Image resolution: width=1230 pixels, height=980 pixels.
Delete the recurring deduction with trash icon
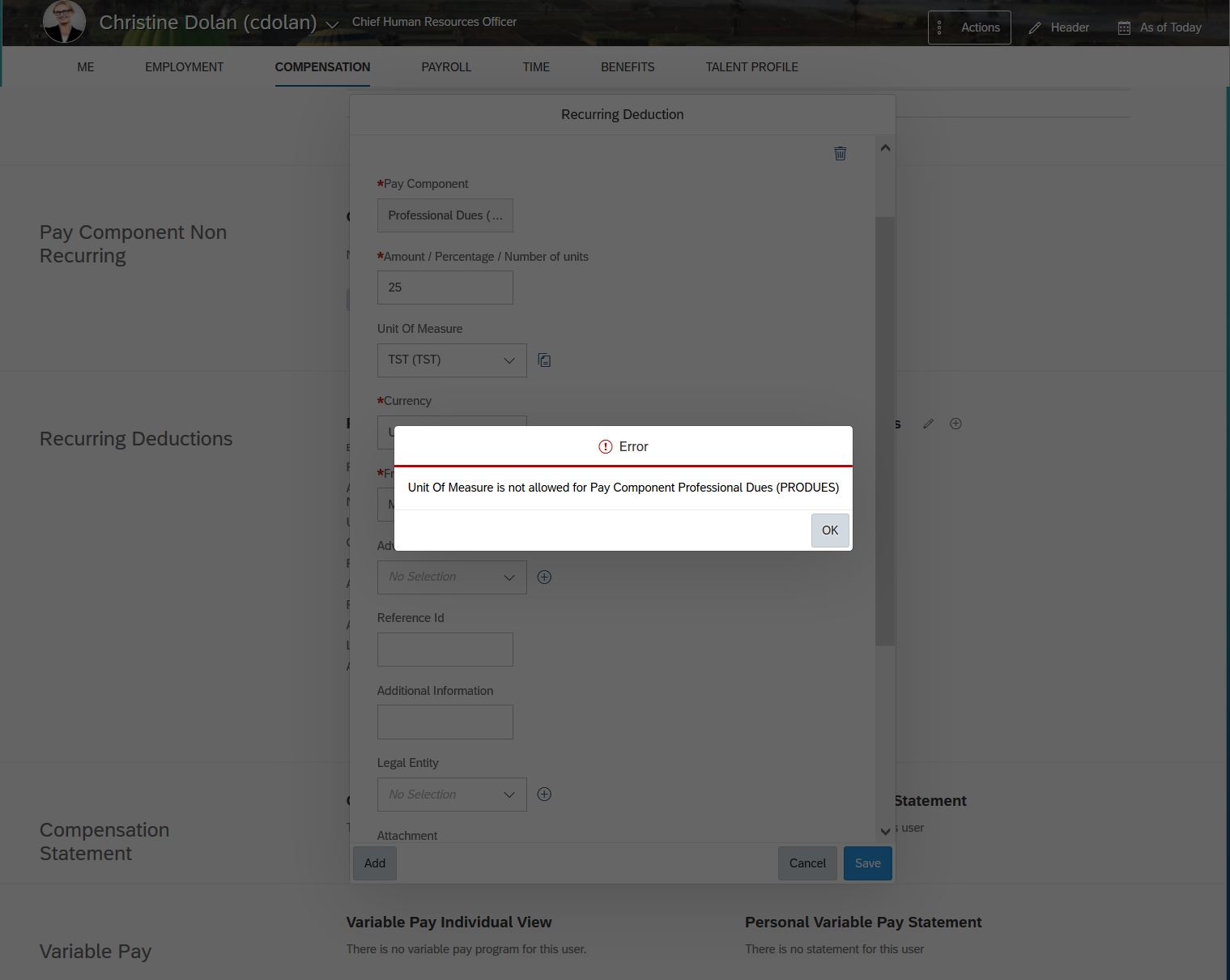point(841,153)
